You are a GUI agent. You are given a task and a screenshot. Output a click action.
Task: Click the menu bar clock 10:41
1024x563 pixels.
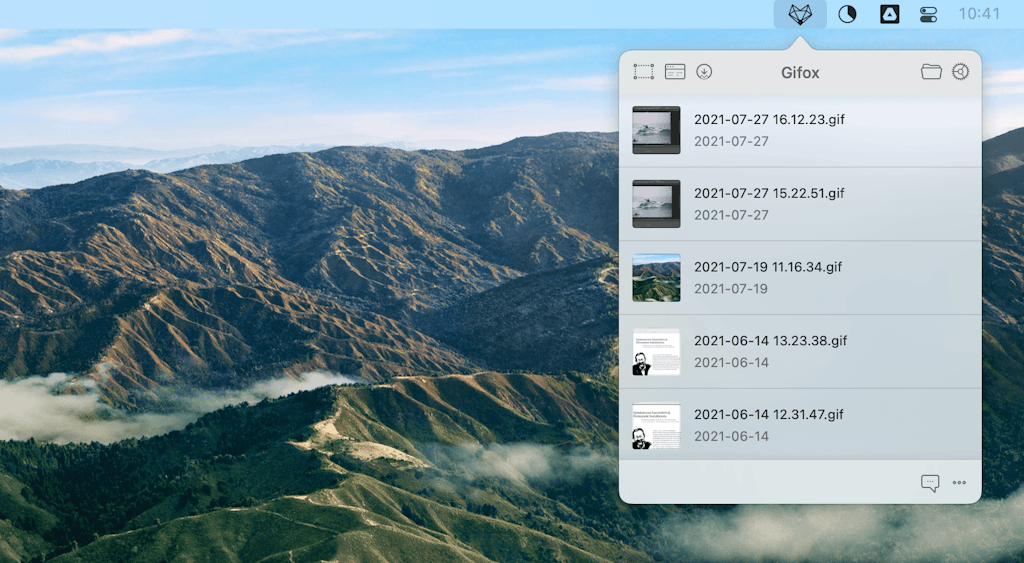coord(978,14)
